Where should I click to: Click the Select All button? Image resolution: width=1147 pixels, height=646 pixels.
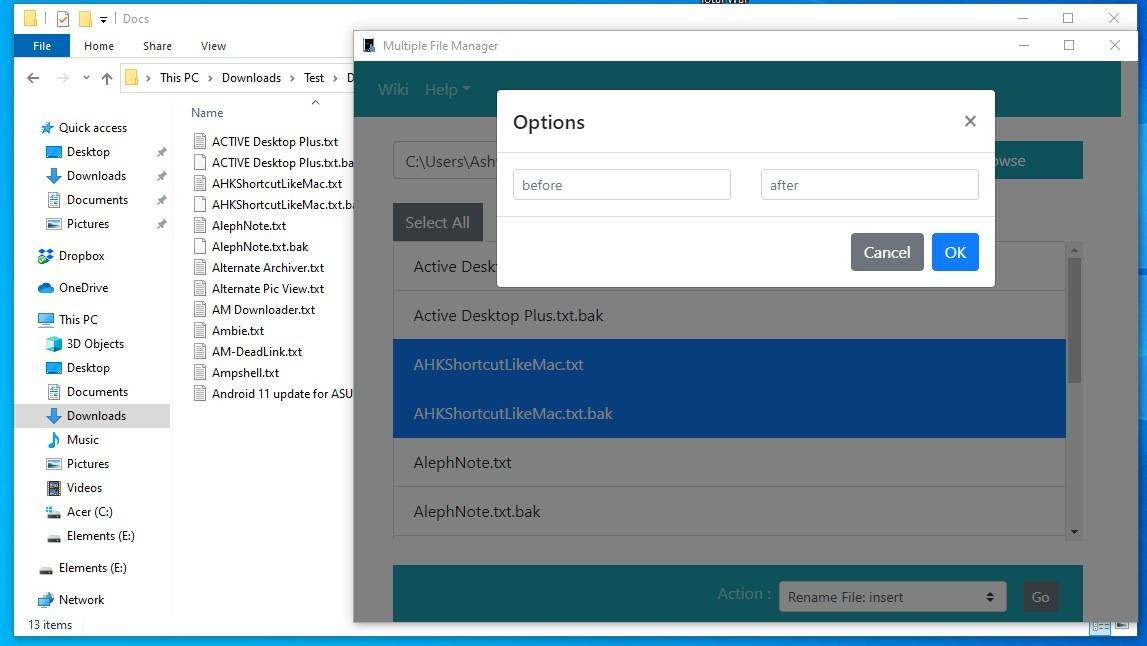point(437,222)
